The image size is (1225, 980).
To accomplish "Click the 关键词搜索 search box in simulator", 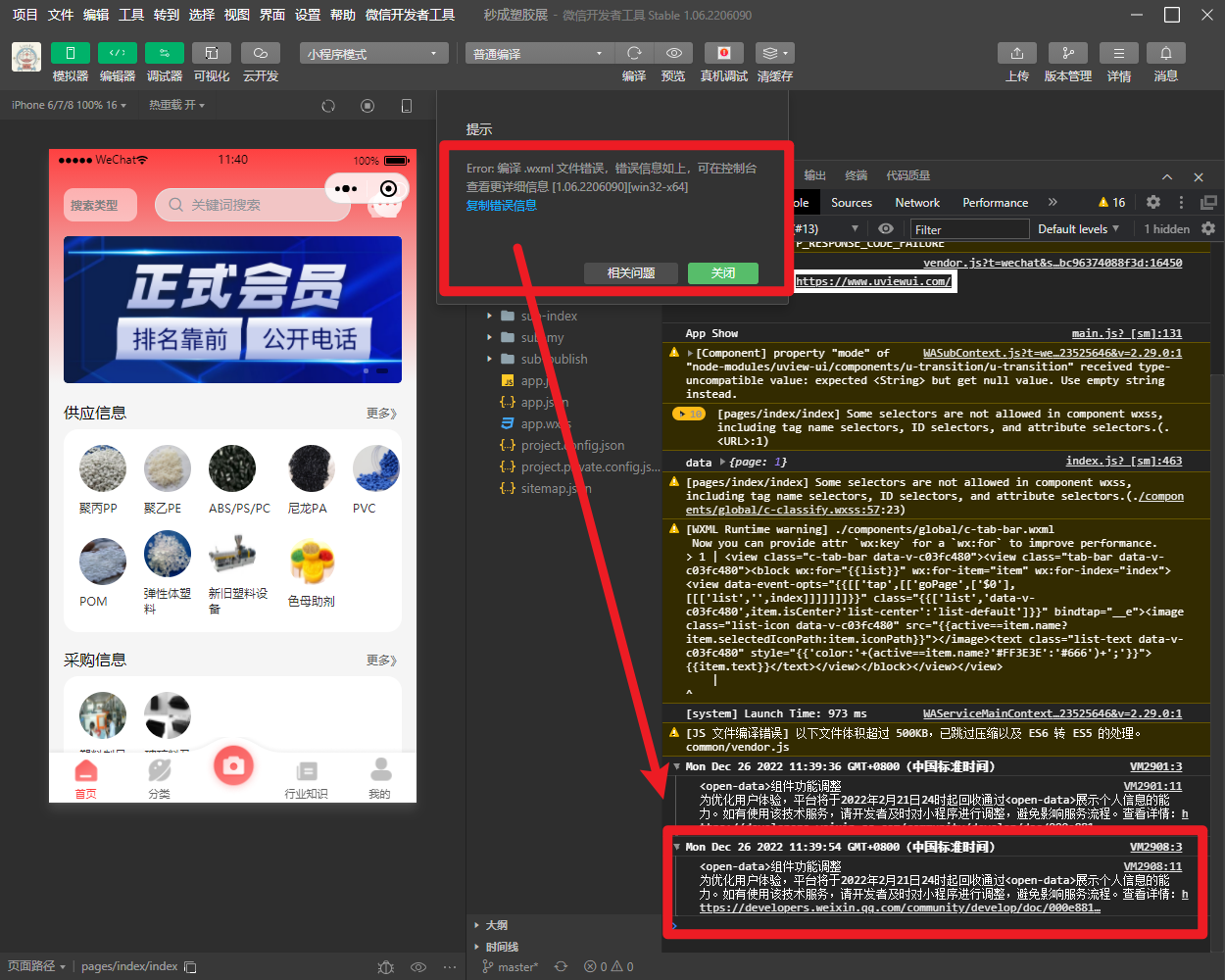I will click(x=253, y=205).
